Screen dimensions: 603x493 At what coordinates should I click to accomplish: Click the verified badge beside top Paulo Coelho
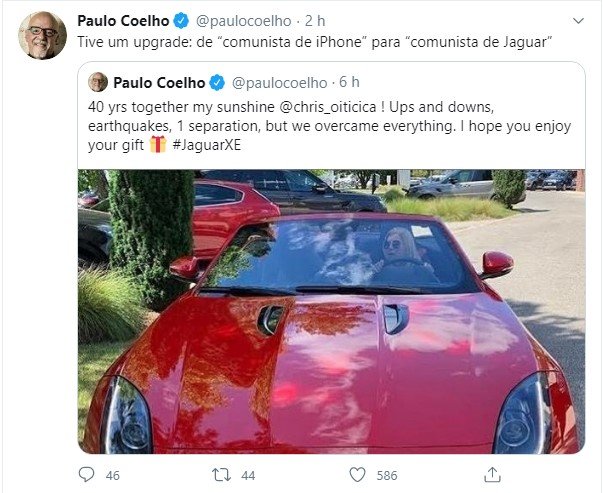[182, 21]
